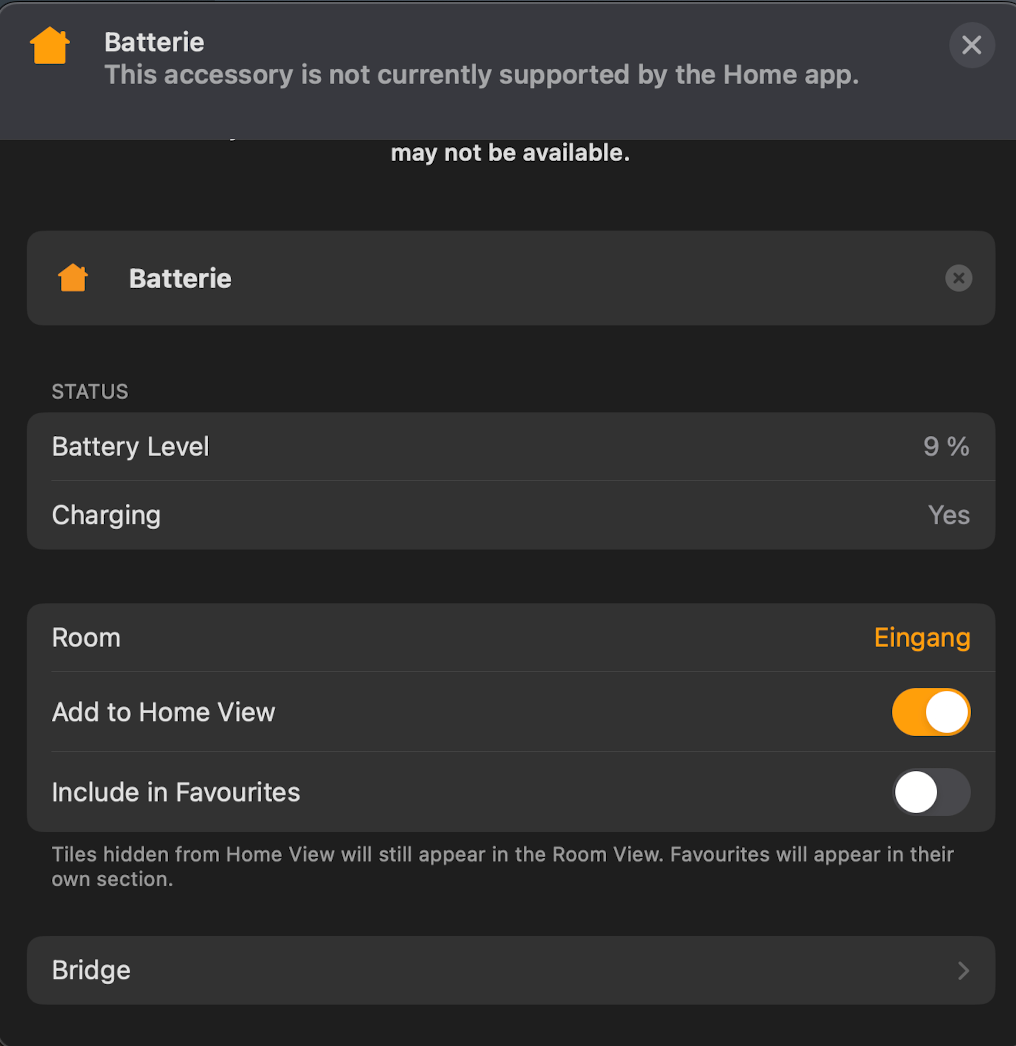1016x1046 pixels.
Task: Click the STATUS section heading
Action: (x=90, y=392)
